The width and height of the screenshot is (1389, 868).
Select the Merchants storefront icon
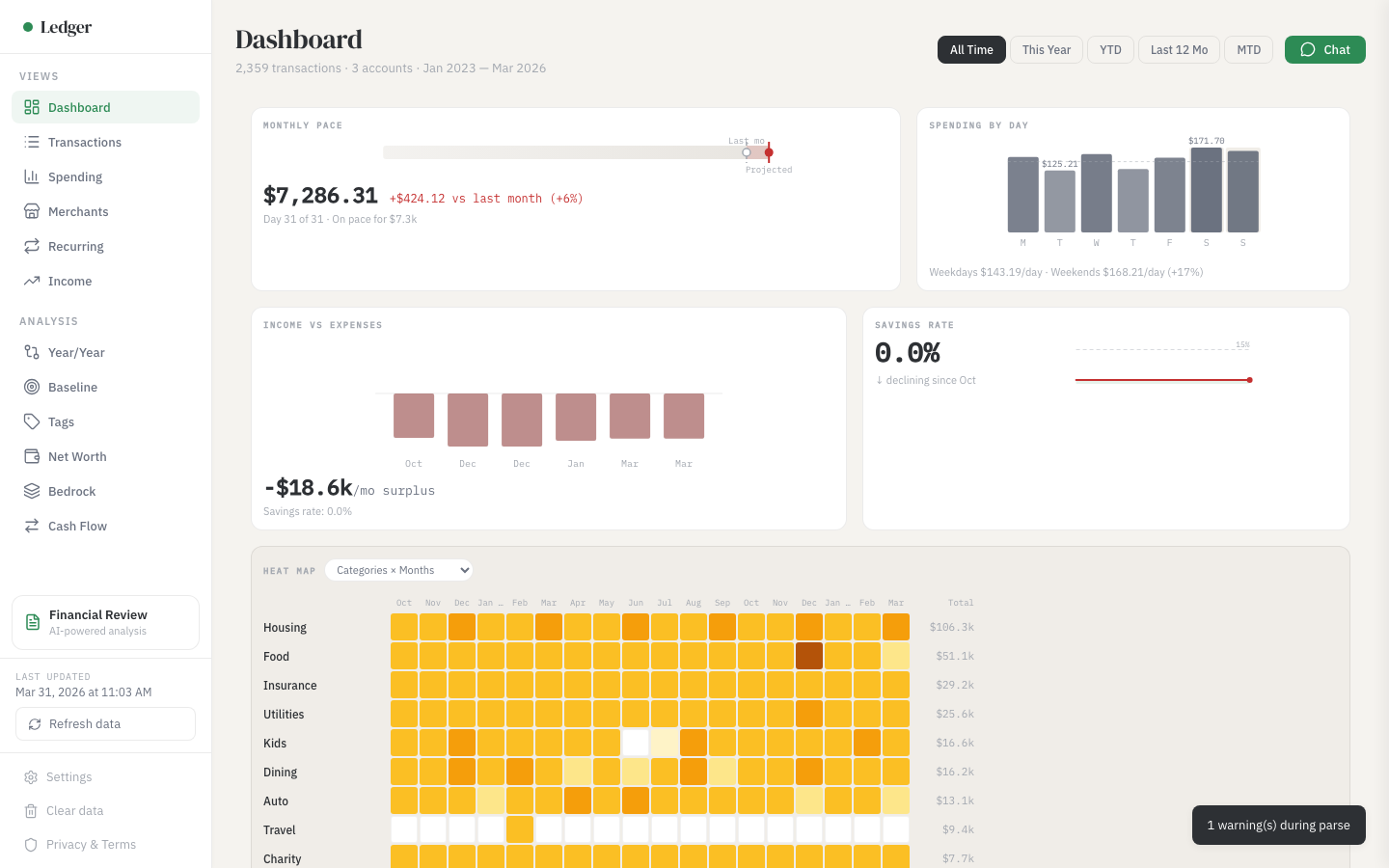(31, 211)
